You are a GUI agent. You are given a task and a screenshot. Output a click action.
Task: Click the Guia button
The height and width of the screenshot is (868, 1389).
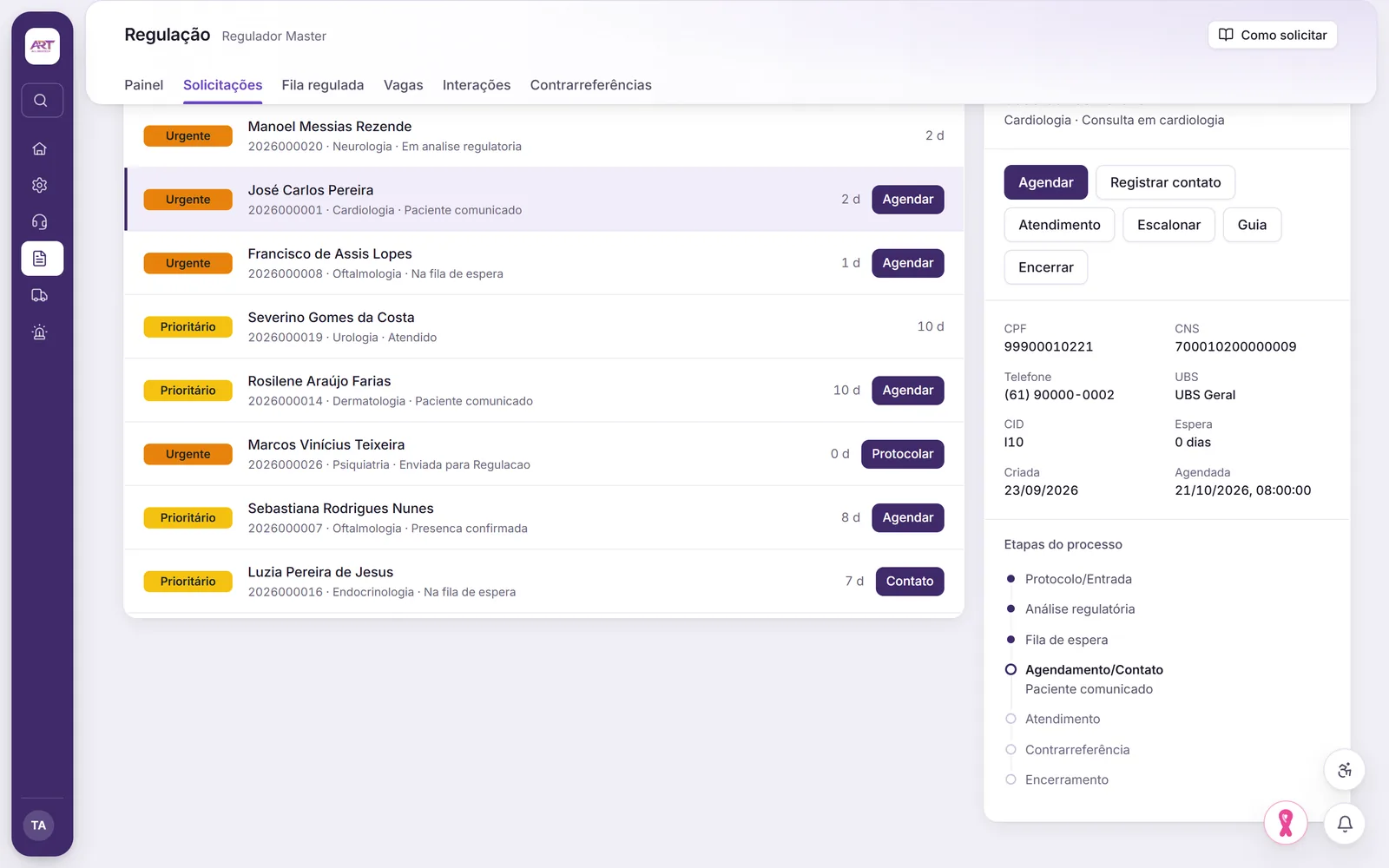tap(1252, 225)
